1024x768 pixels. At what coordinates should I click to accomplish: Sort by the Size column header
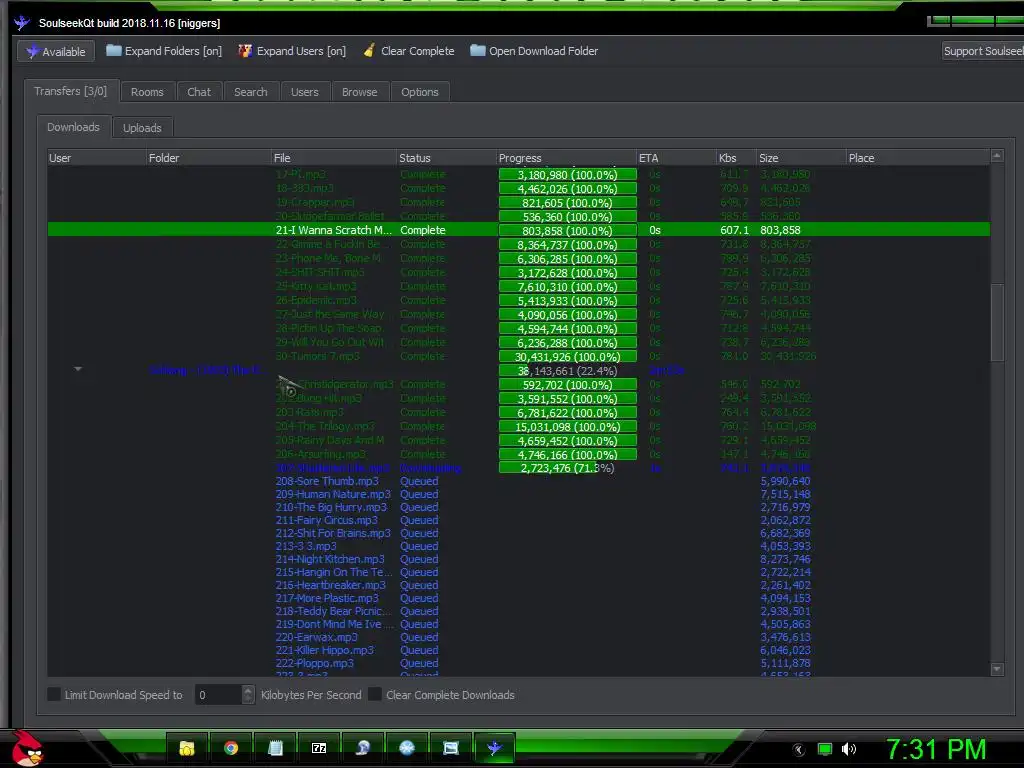pyautogui.click(x=801, y=158)
